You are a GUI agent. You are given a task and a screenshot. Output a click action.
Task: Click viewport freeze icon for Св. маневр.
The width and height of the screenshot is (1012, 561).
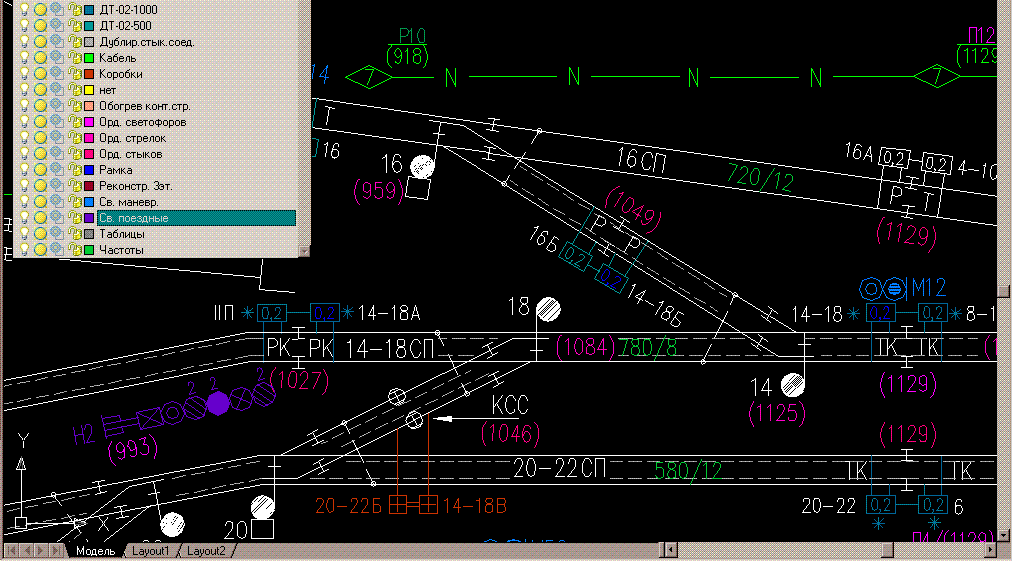click(x=57, y=202)
